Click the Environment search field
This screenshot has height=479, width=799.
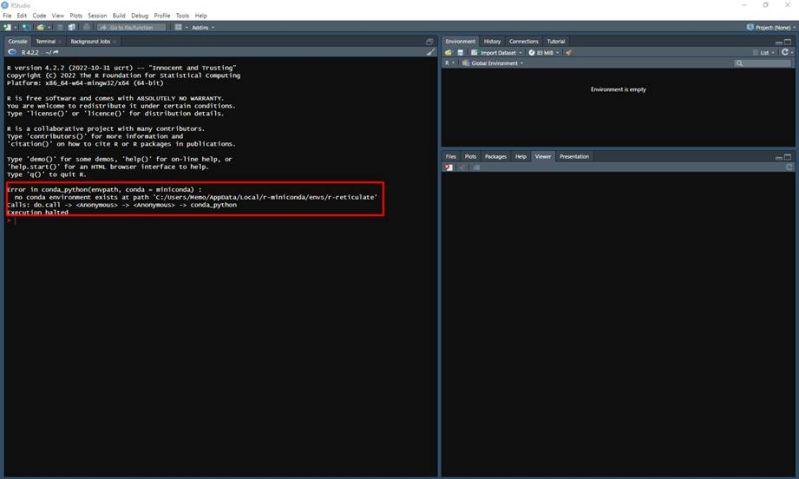[x=762, y=63]
